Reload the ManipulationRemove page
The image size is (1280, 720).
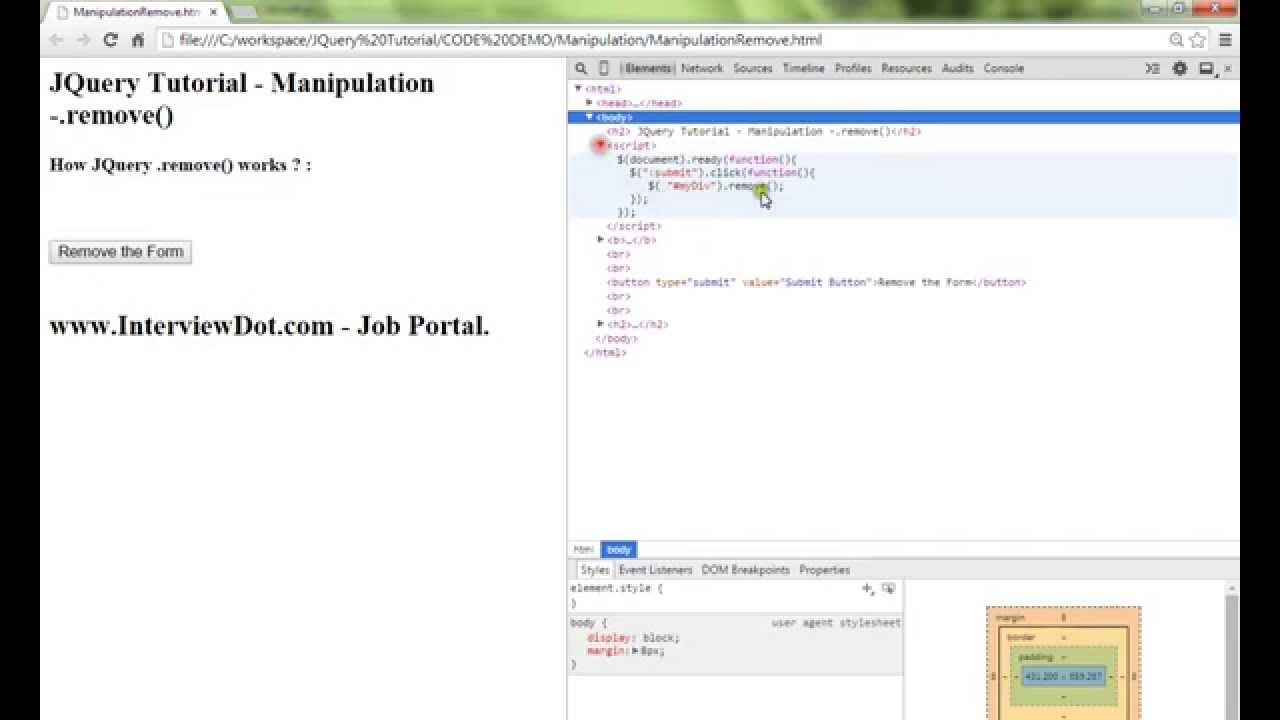(110, 40)
